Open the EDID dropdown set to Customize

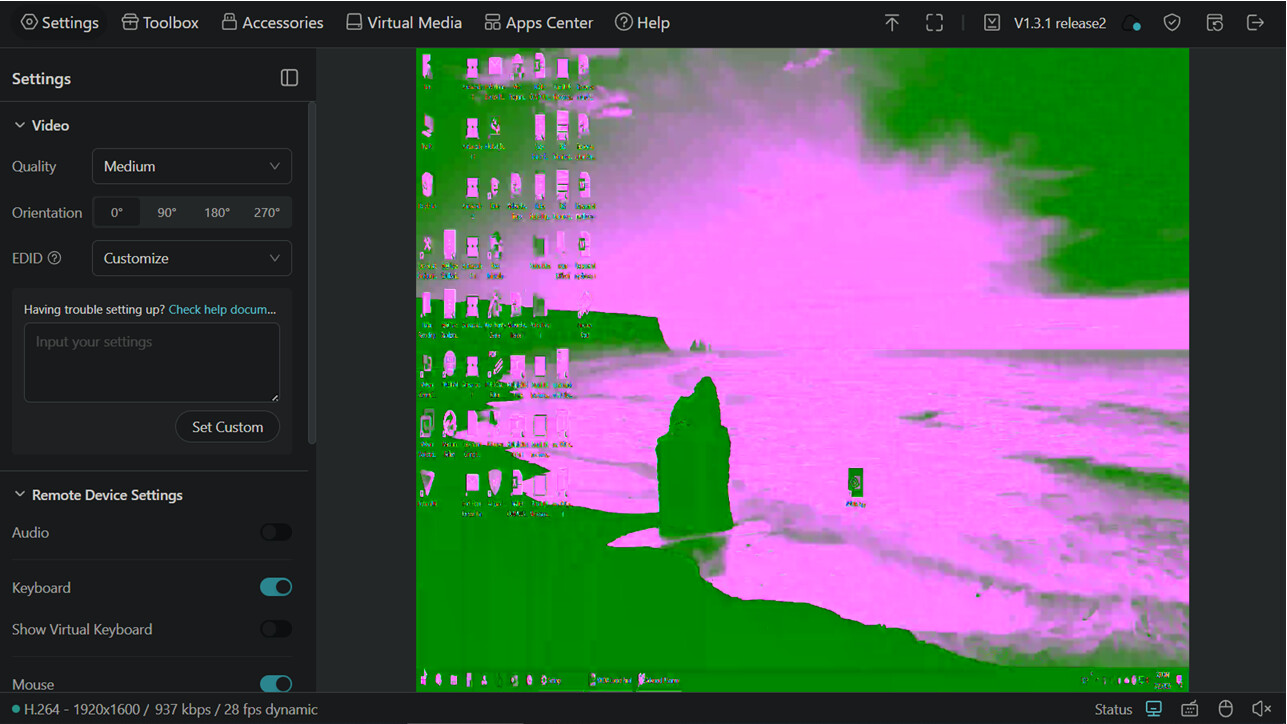coord(192,258)
